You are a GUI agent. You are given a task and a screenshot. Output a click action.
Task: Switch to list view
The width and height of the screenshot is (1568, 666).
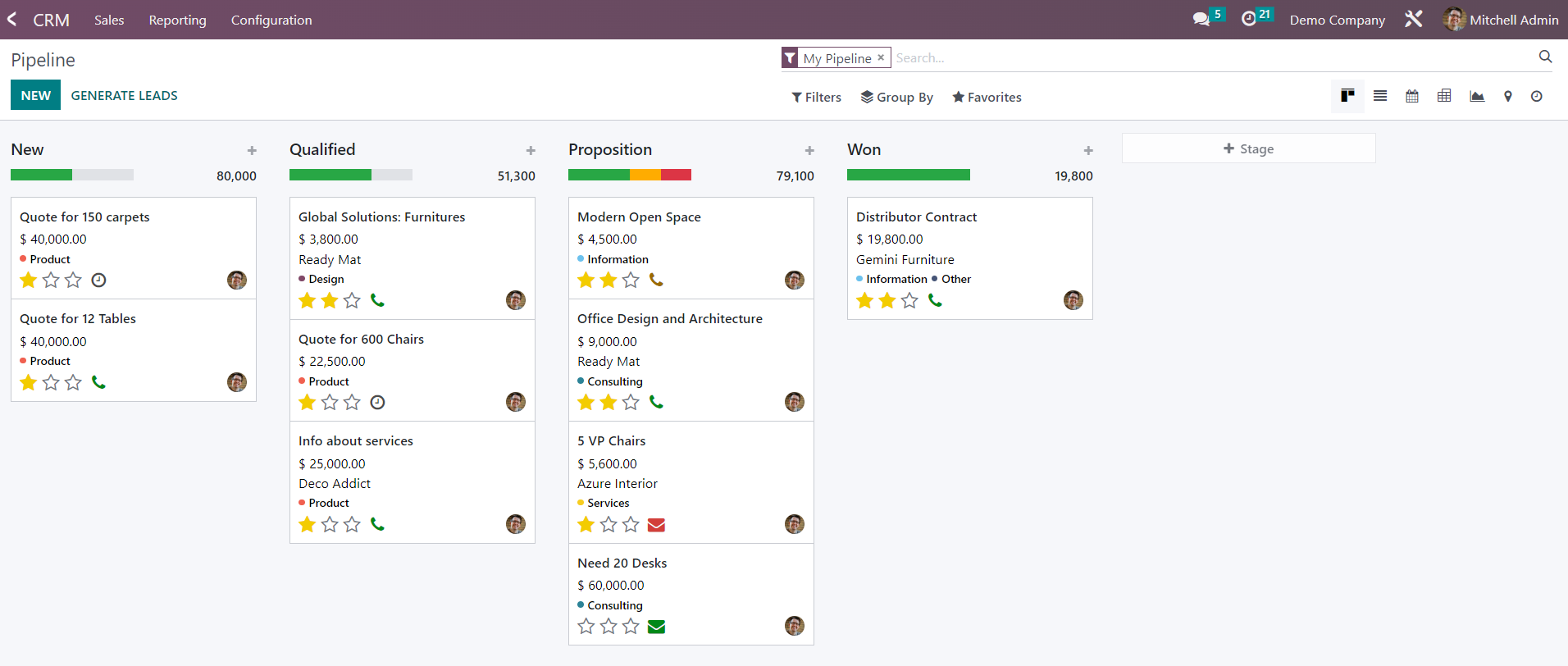pyautogui.click(x=1380, y=96)
